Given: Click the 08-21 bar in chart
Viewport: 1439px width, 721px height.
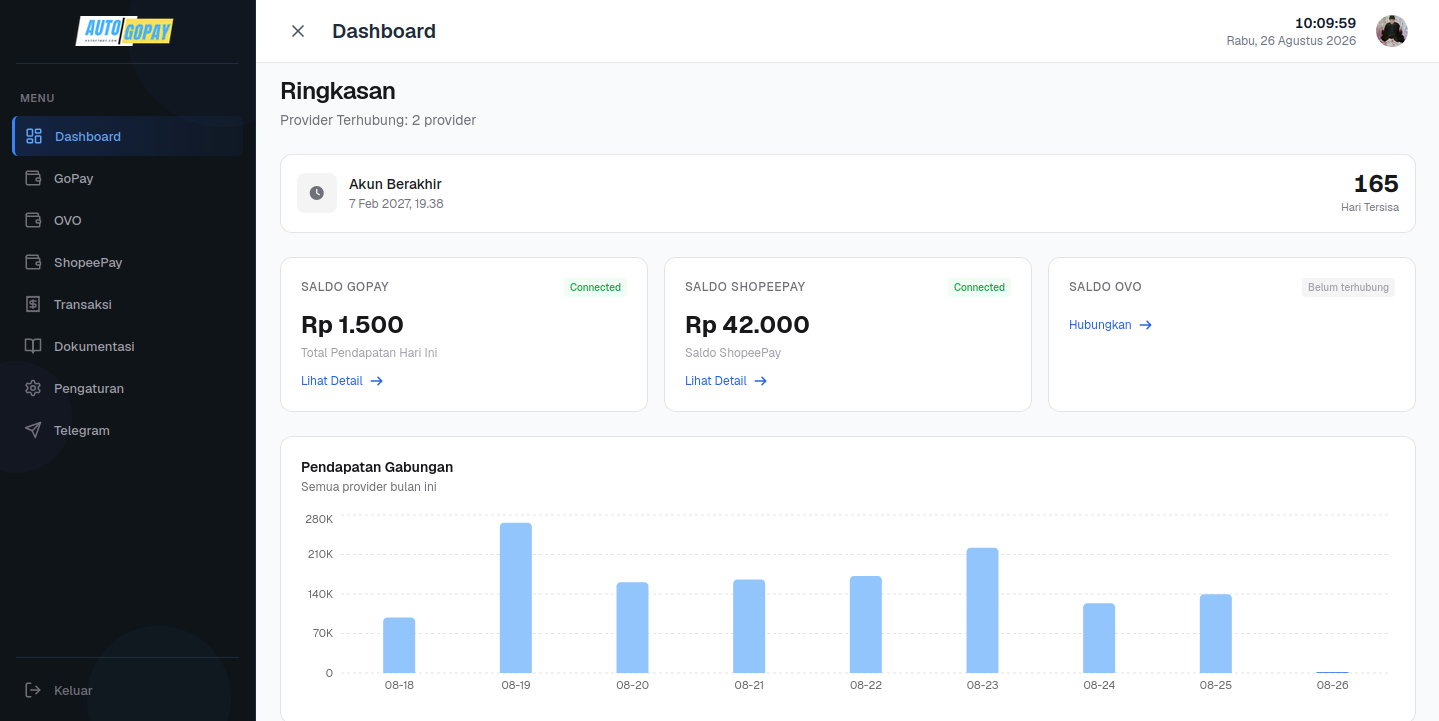Looking at the screenshot, I should tap(749, 626).
